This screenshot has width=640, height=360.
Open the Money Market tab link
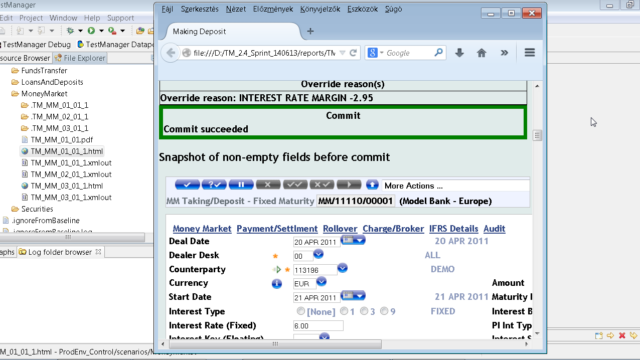coord(202,229)
